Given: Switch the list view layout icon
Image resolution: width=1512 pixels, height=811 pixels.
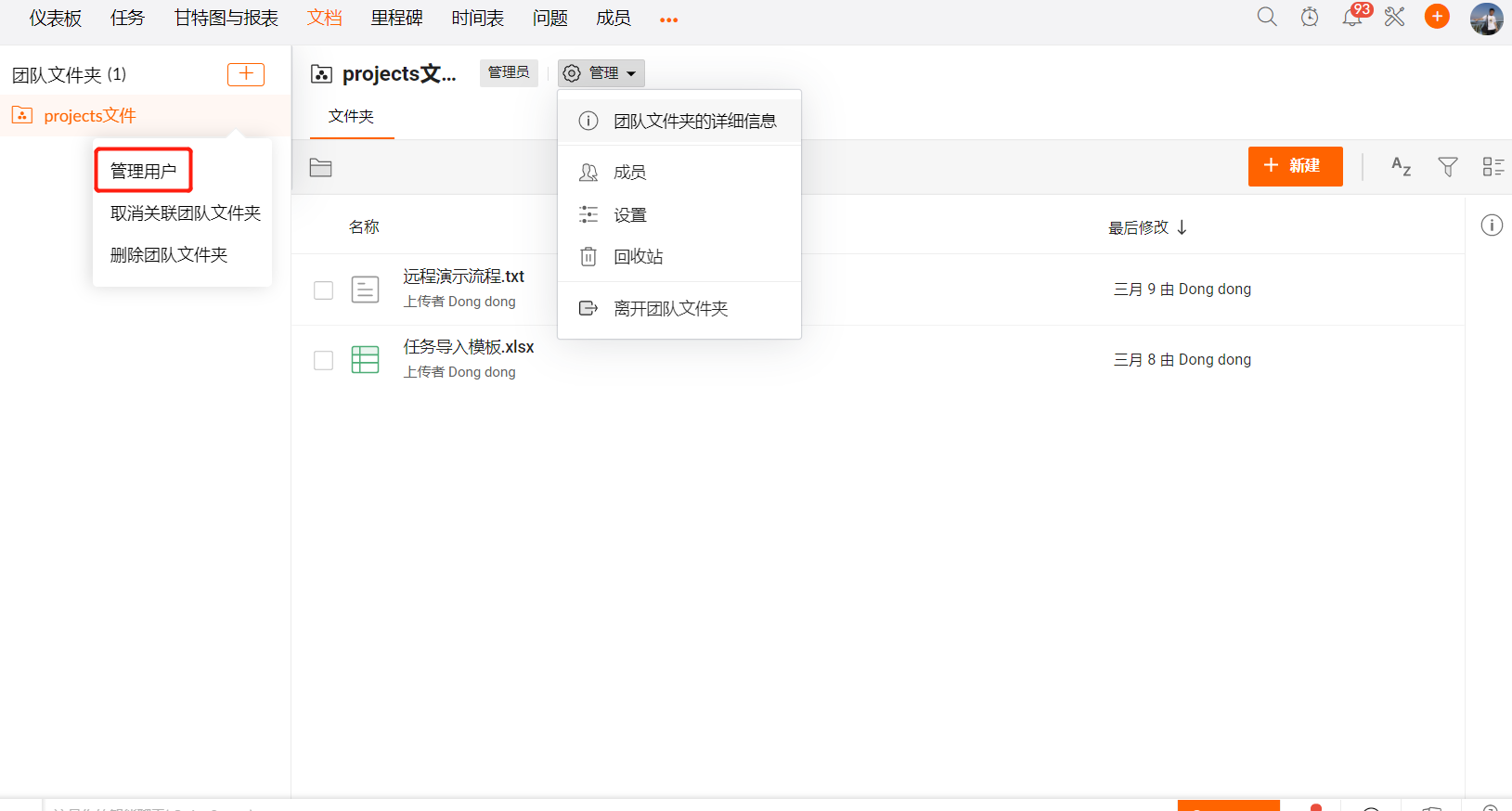Looking at the screenshot, I should pos(1493,167).
